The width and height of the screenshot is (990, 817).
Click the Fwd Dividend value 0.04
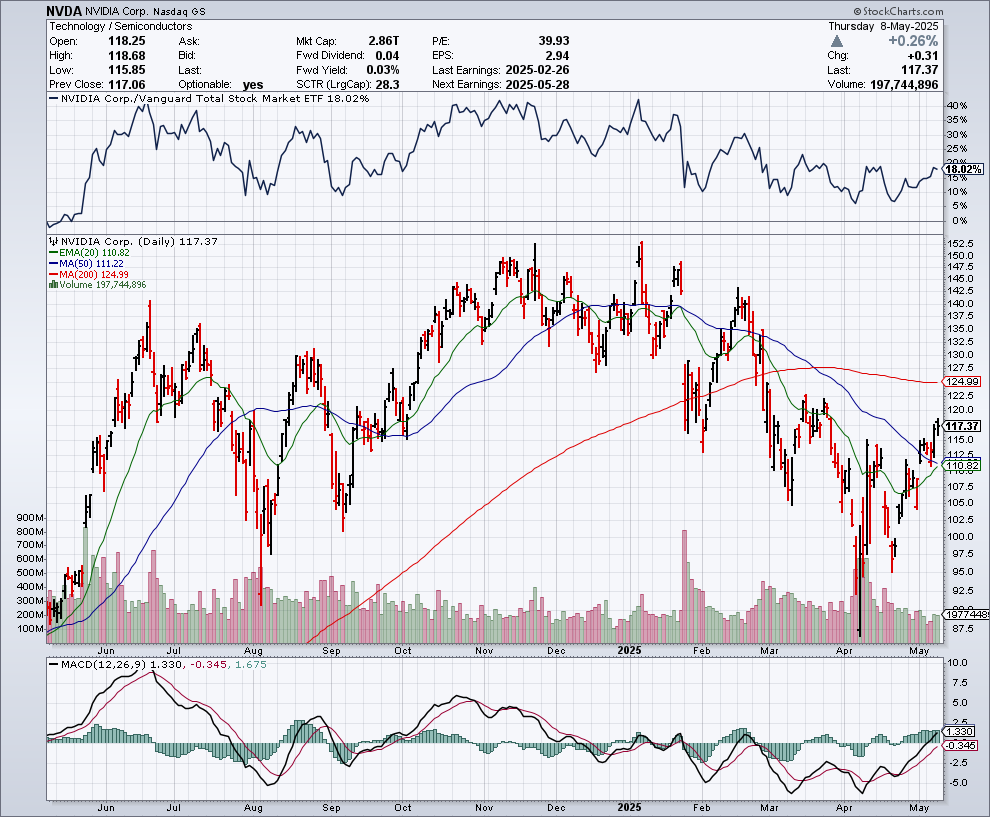(x=387, y=56)
